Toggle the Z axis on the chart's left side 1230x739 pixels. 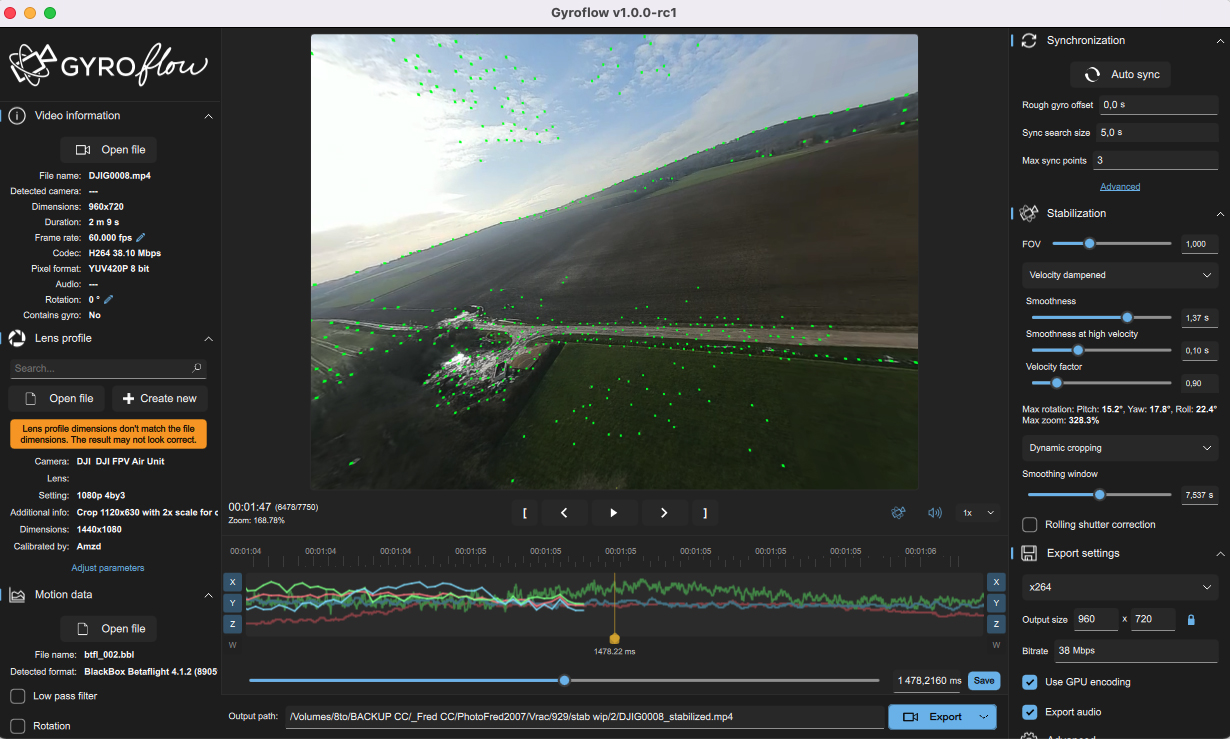click(232, 624)
